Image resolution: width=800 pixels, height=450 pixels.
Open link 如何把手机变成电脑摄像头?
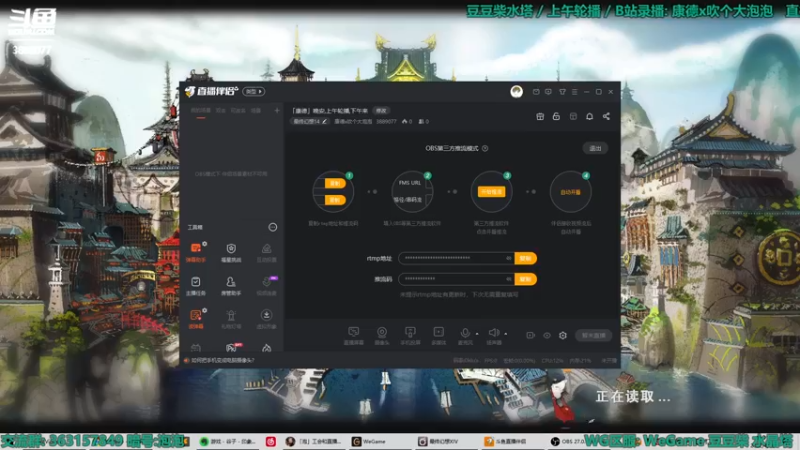[222, 360]
